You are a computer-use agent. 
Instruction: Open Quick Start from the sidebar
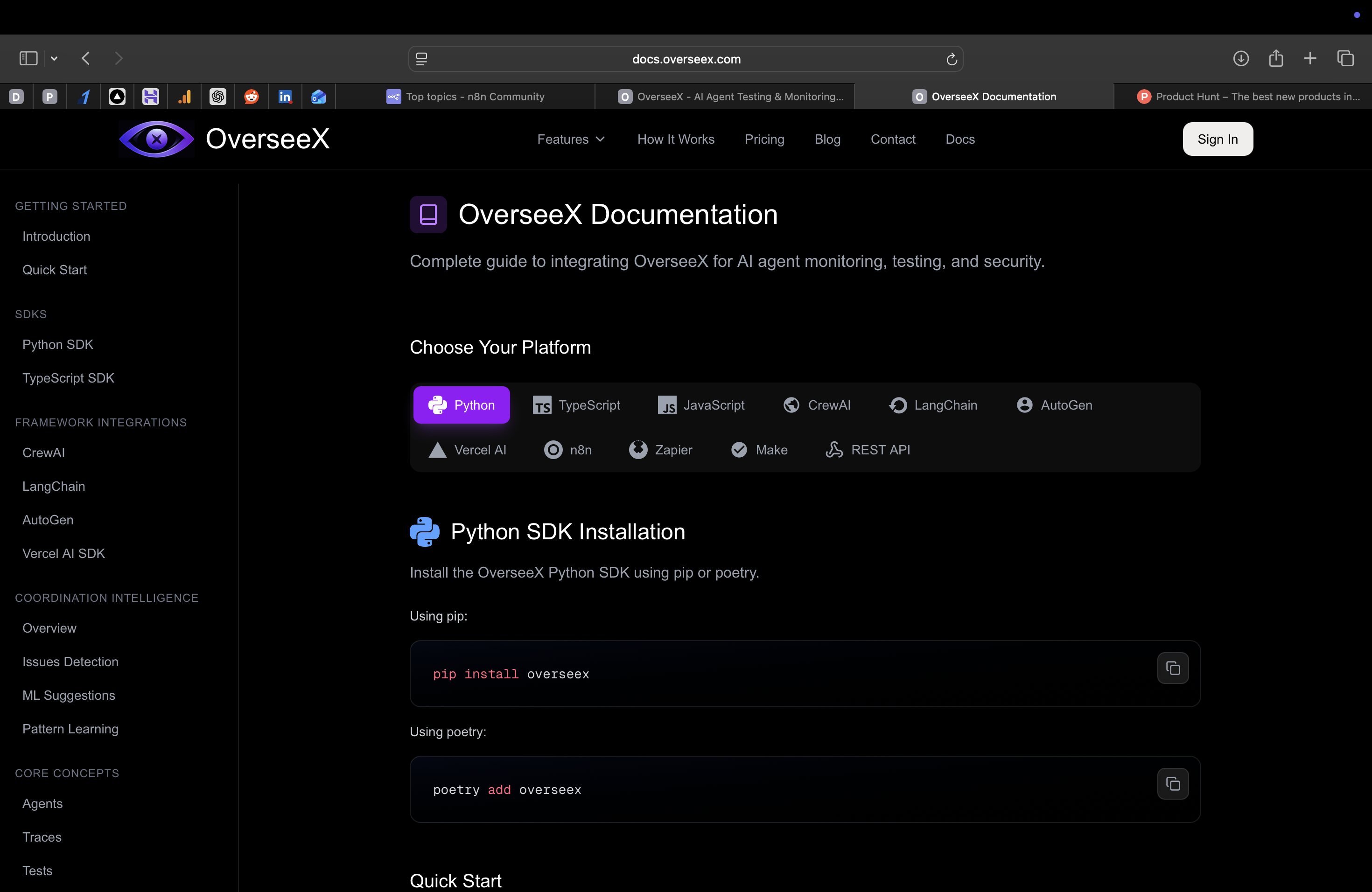click(x=54, y=269)
